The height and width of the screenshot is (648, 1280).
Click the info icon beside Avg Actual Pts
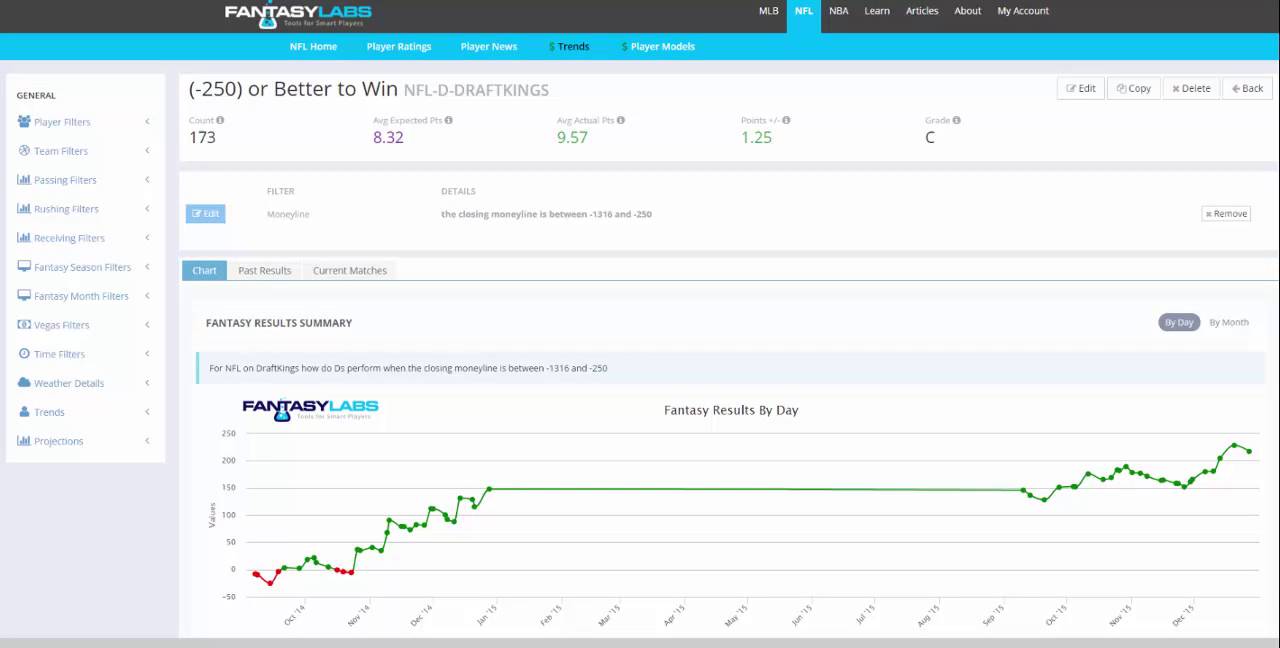pyautogui.click(x=621, y=120)
